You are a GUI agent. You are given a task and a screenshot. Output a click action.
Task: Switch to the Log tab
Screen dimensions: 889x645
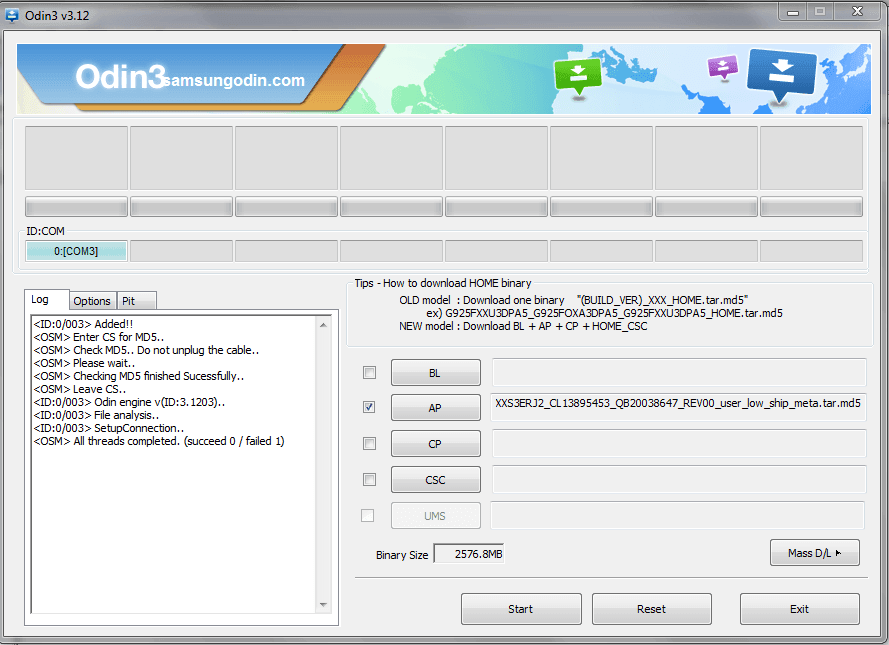click(x=46, y=299)
